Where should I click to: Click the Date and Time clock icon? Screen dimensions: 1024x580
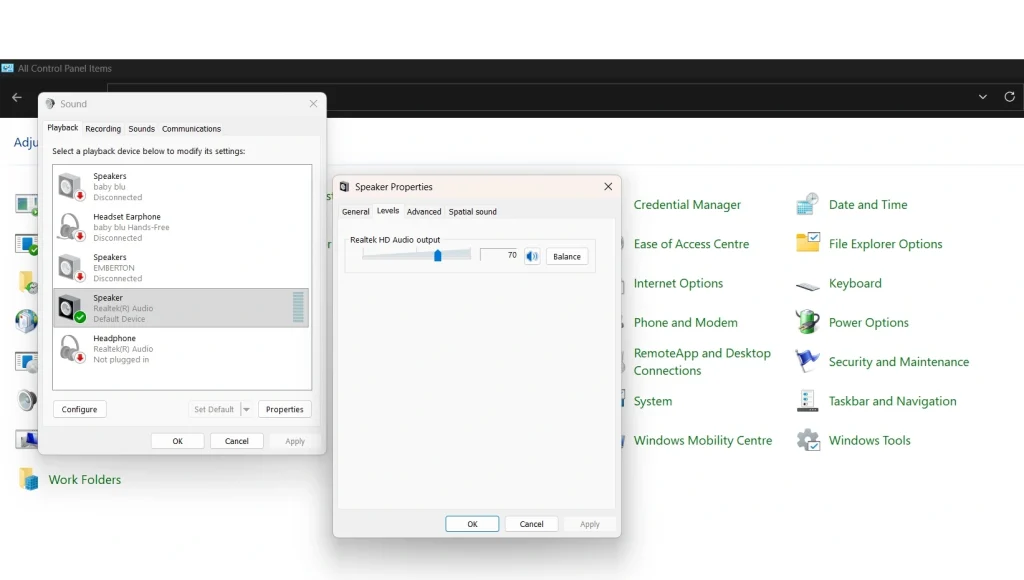click(x=807, y=204)
